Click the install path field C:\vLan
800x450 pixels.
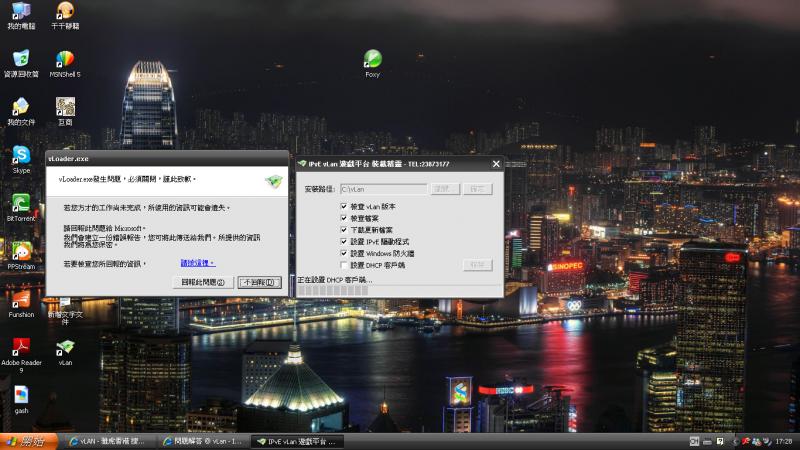pos(384,189)
